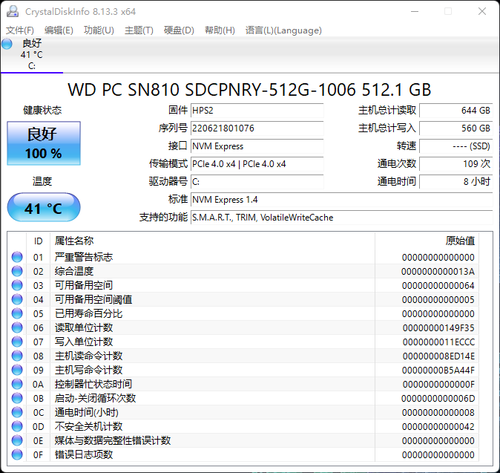Click power on hours value 8 小时
Image resolution: width=500 pixels, height=473 pixels.
pos(456,182)
